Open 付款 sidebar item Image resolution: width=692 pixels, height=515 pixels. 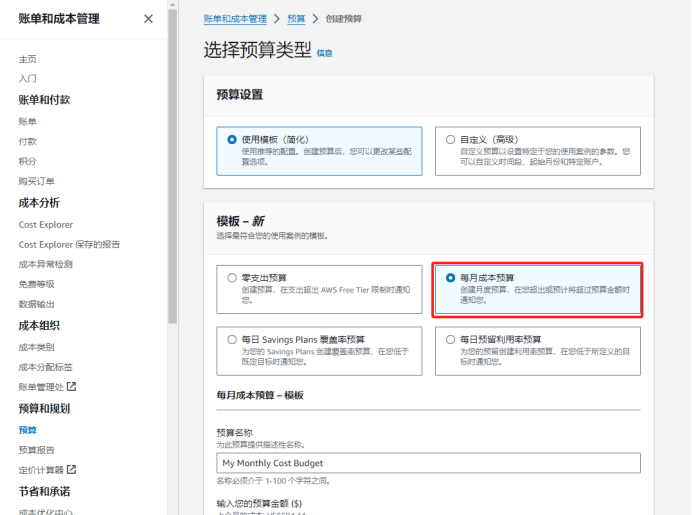[x=27, y=141]
